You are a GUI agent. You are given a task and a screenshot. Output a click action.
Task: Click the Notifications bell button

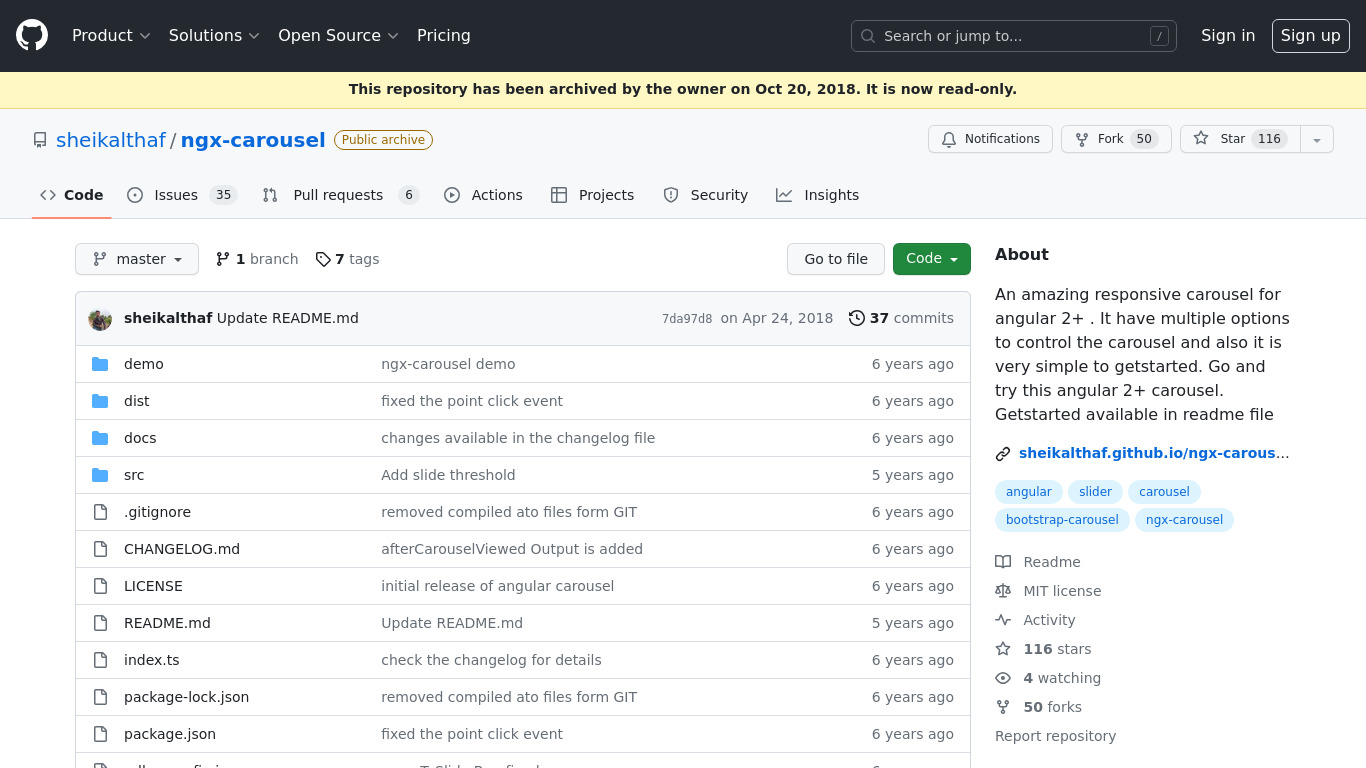point(990,139)
